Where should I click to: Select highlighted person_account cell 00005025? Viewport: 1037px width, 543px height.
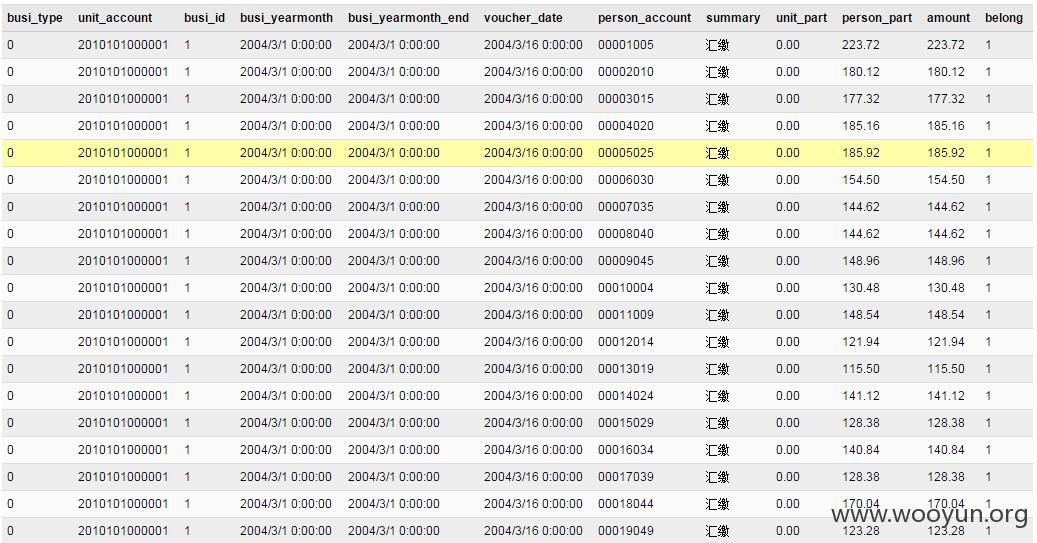(626, 153)
